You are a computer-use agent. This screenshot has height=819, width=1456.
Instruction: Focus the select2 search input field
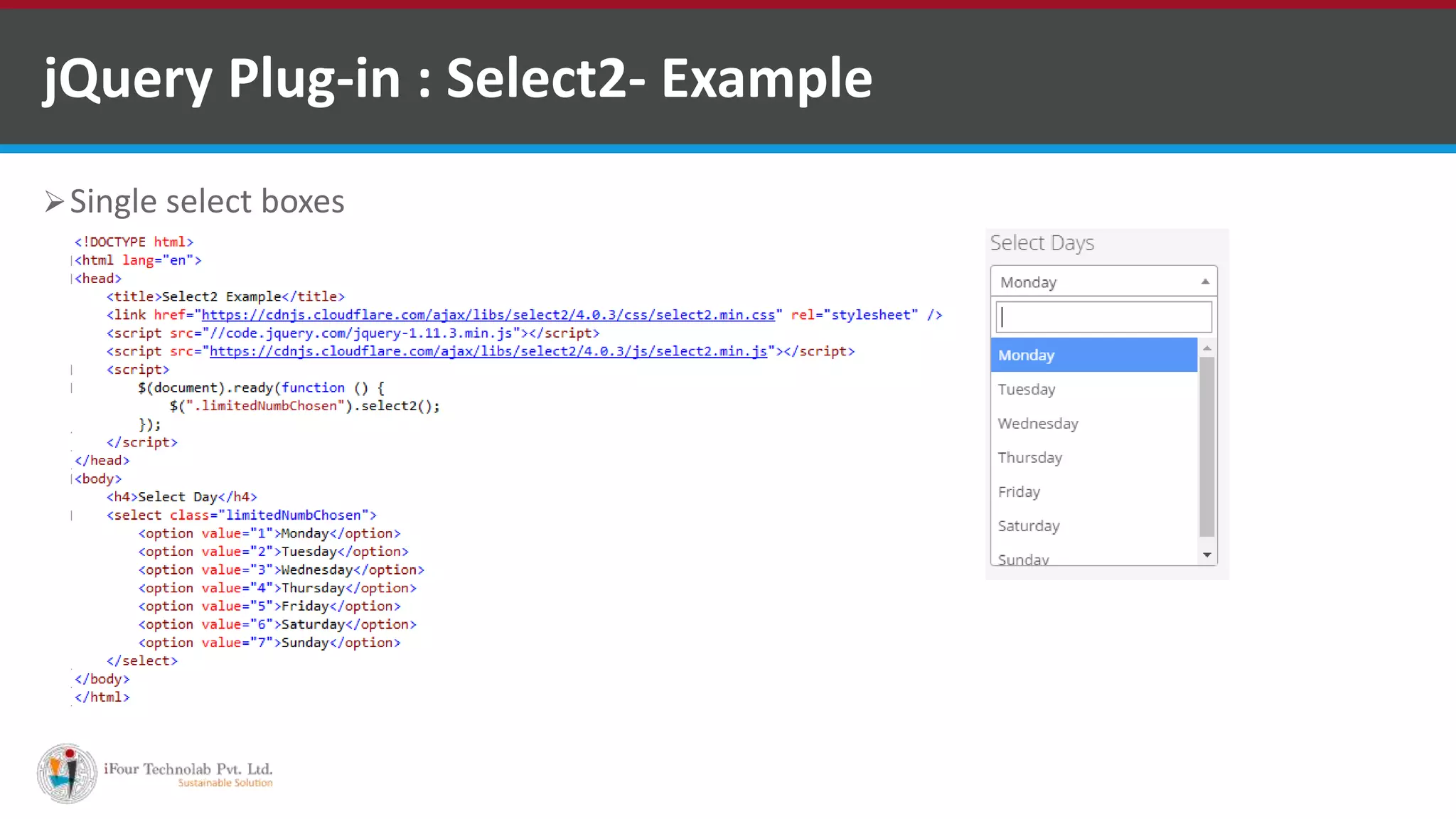(x=1103, y=317)
